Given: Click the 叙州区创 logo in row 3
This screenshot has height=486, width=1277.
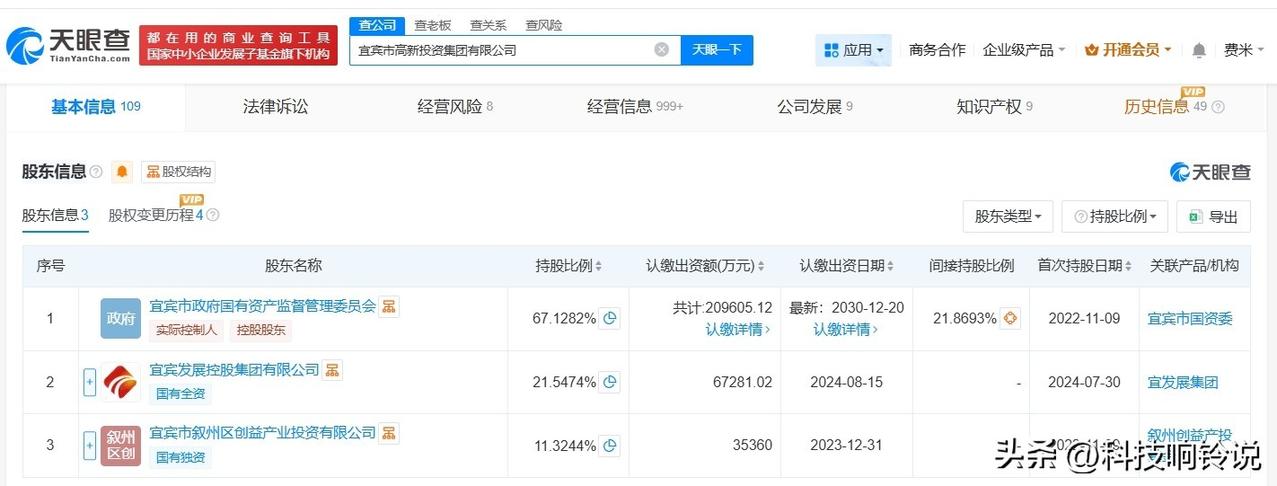Looking at the screenshot, I should coord(120,445).
